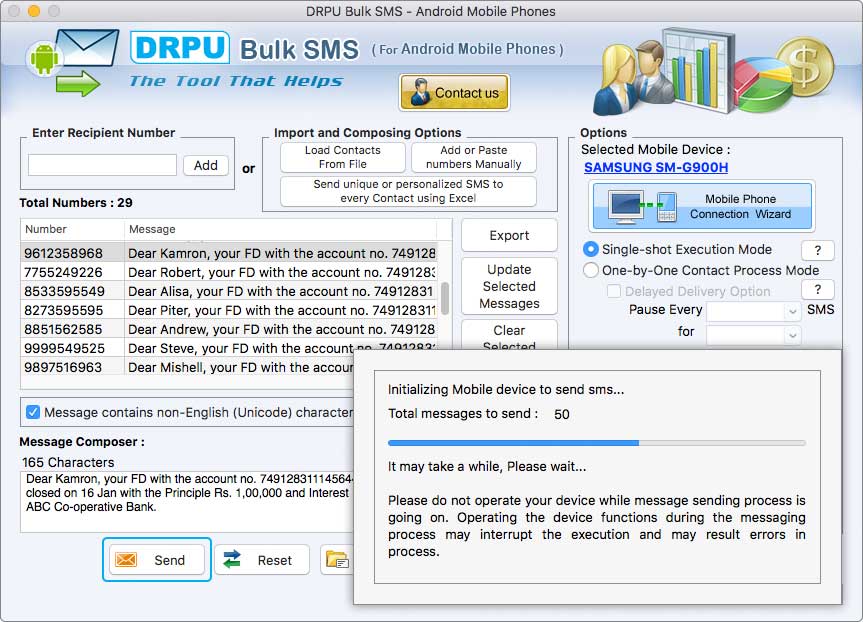Screen dimensions: 863x622
Task: Click 'Total messages to send' value 50
Action: (x=561, y=414)
